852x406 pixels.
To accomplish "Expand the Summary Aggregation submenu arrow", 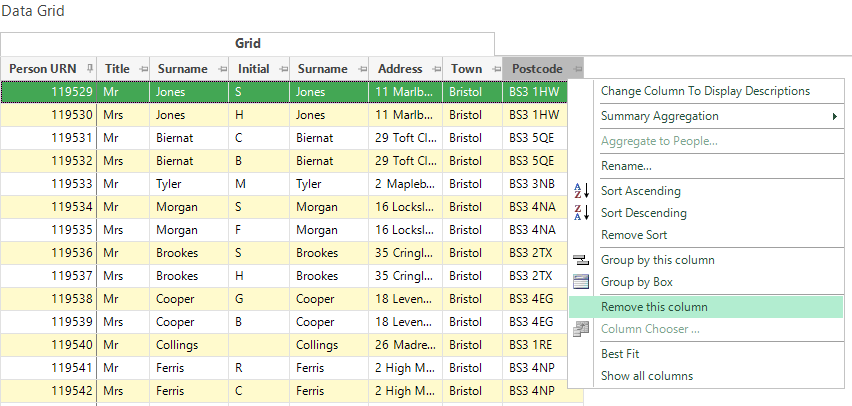I will coord(835,116).
